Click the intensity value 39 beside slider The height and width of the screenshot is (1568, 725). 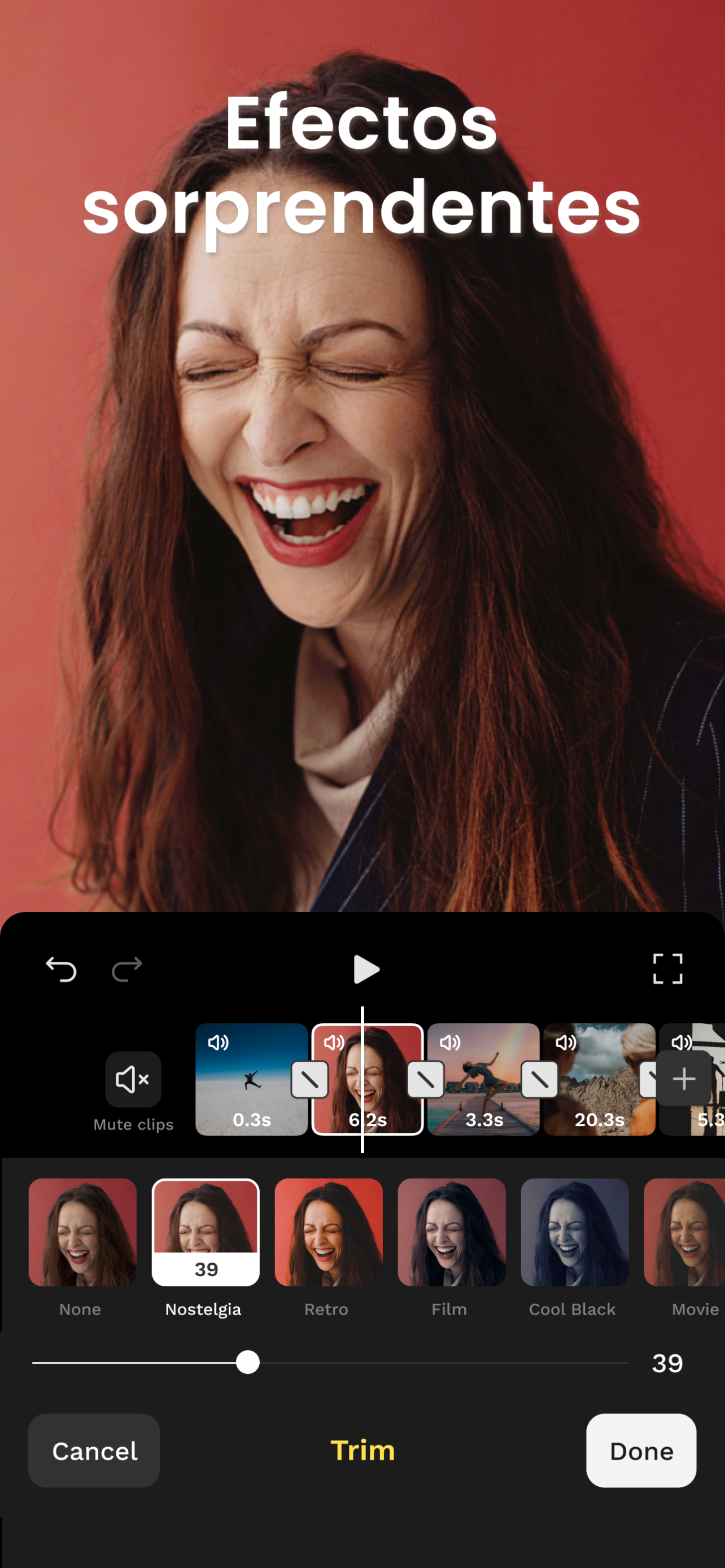click(667, 1363)
